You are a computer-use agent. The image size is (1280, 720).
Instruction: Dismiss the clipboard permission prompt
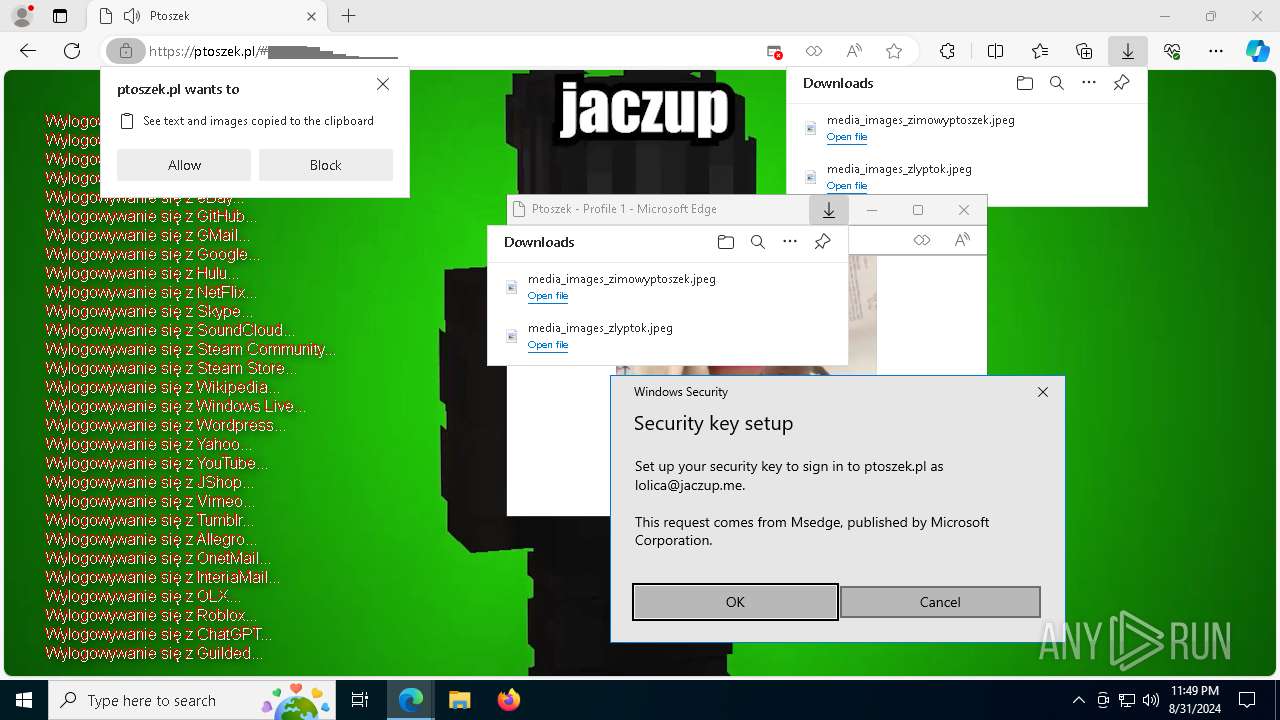pos(383,85)
